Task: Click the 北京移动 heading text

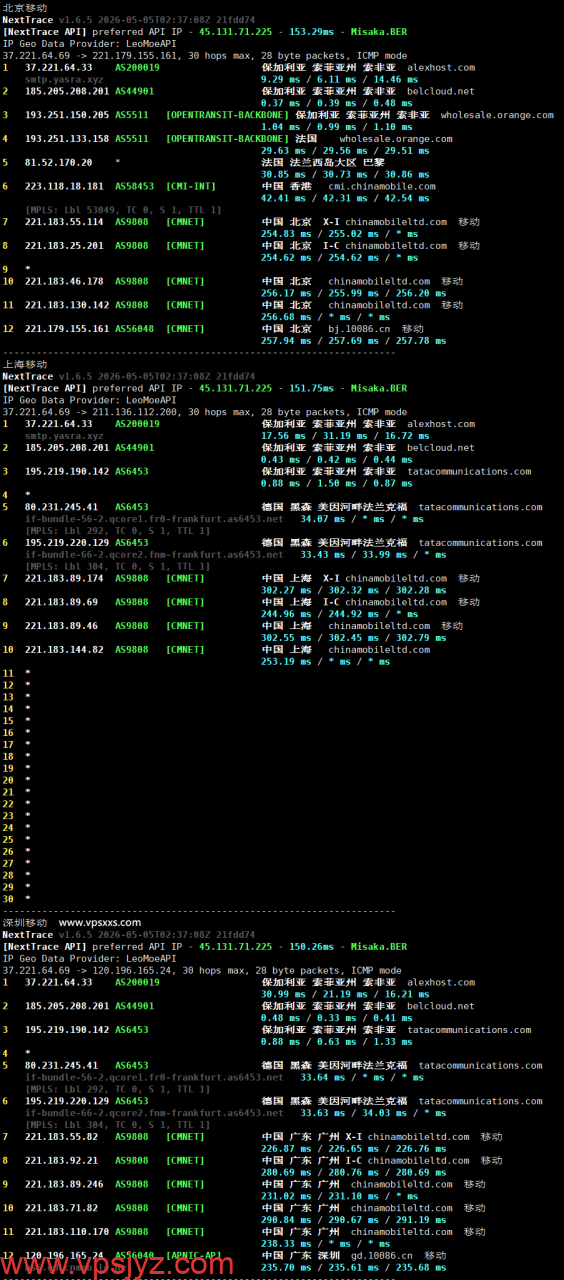Action: [25, 8]
